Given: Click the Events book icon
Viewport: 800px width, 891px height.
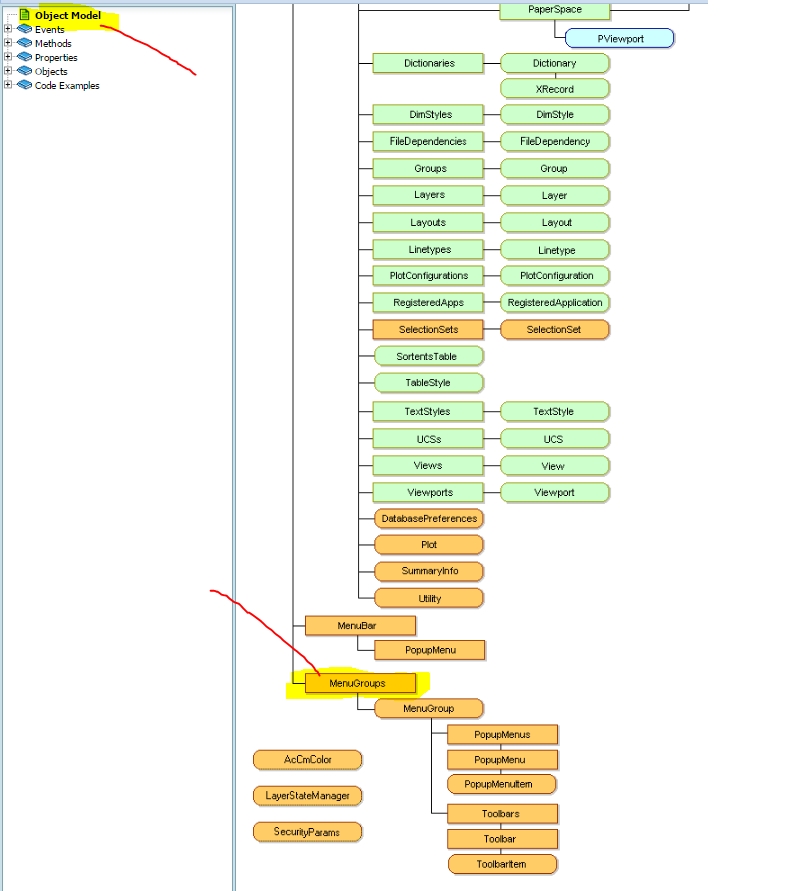Looking at the screenshot, I should (x=24, y=29).
